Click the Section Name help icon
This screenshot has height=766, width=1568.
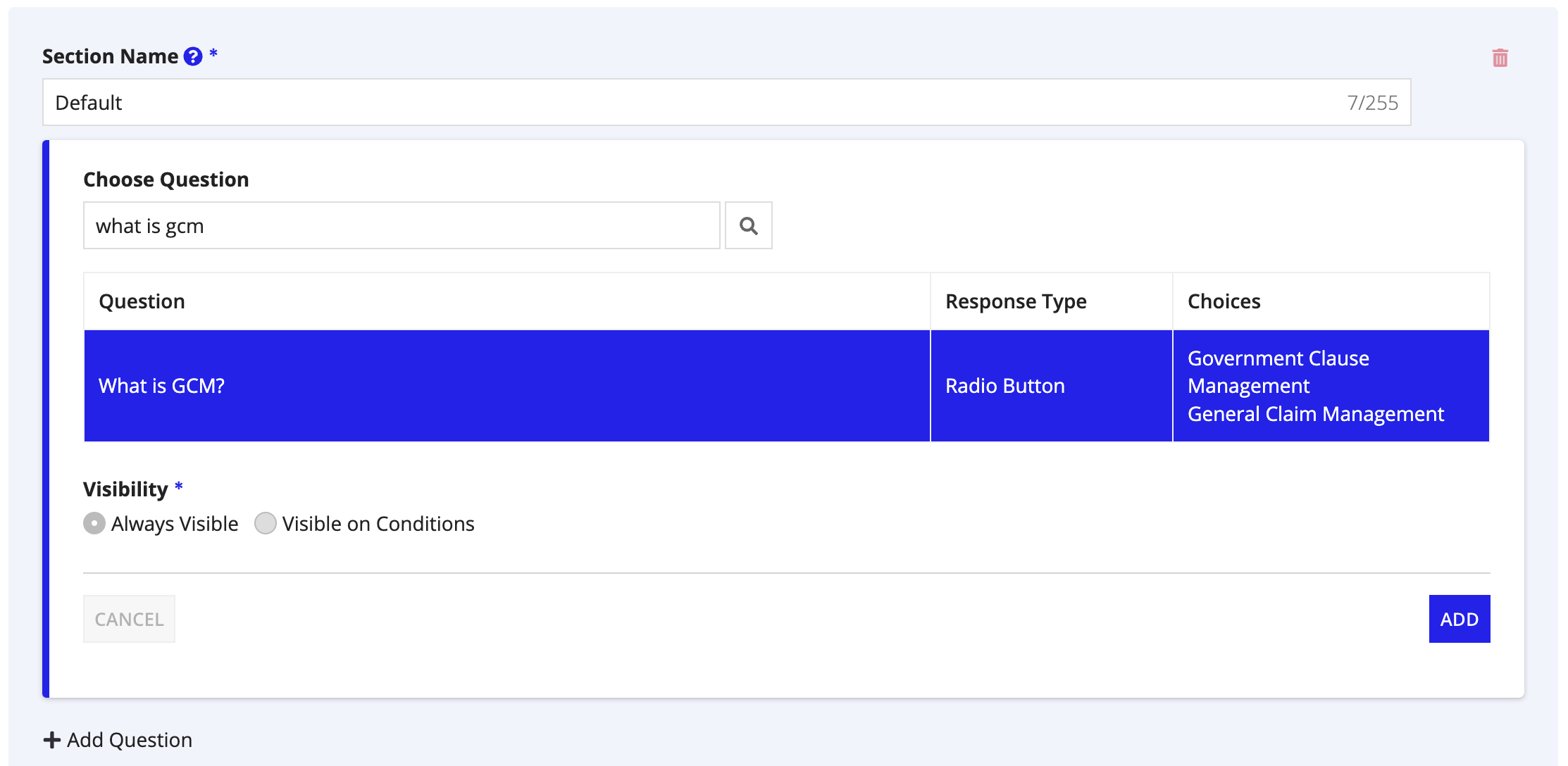pyautogui.click(x=193, y=56)
